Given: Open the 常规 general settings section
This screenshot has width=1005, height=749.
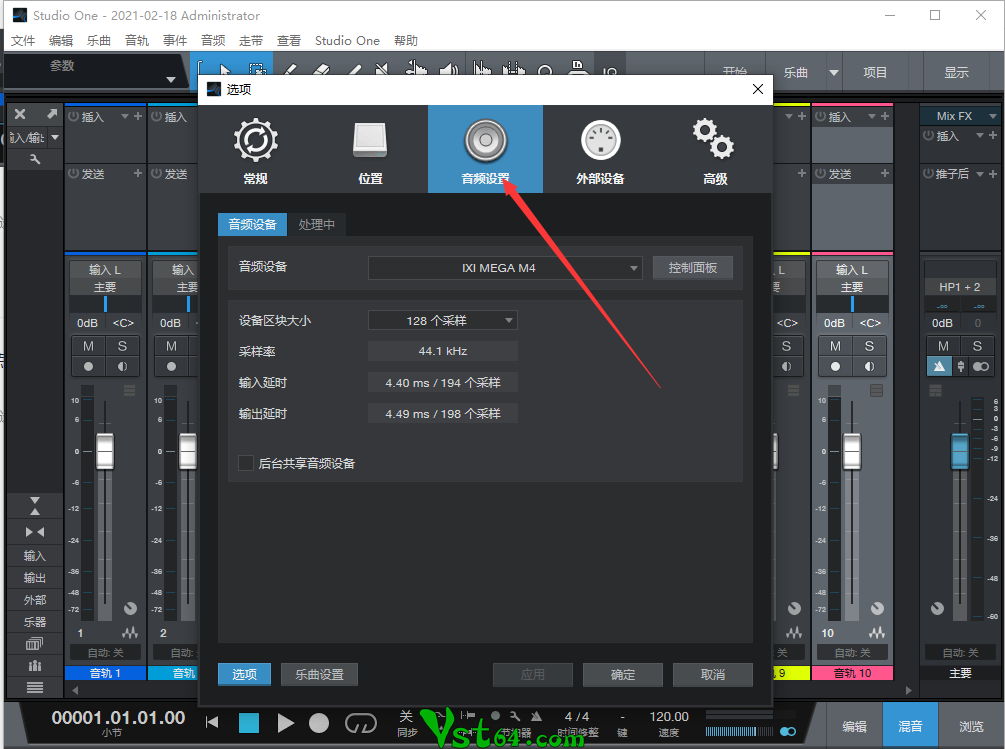Looking at the screenshot, I should pos(255,151).
